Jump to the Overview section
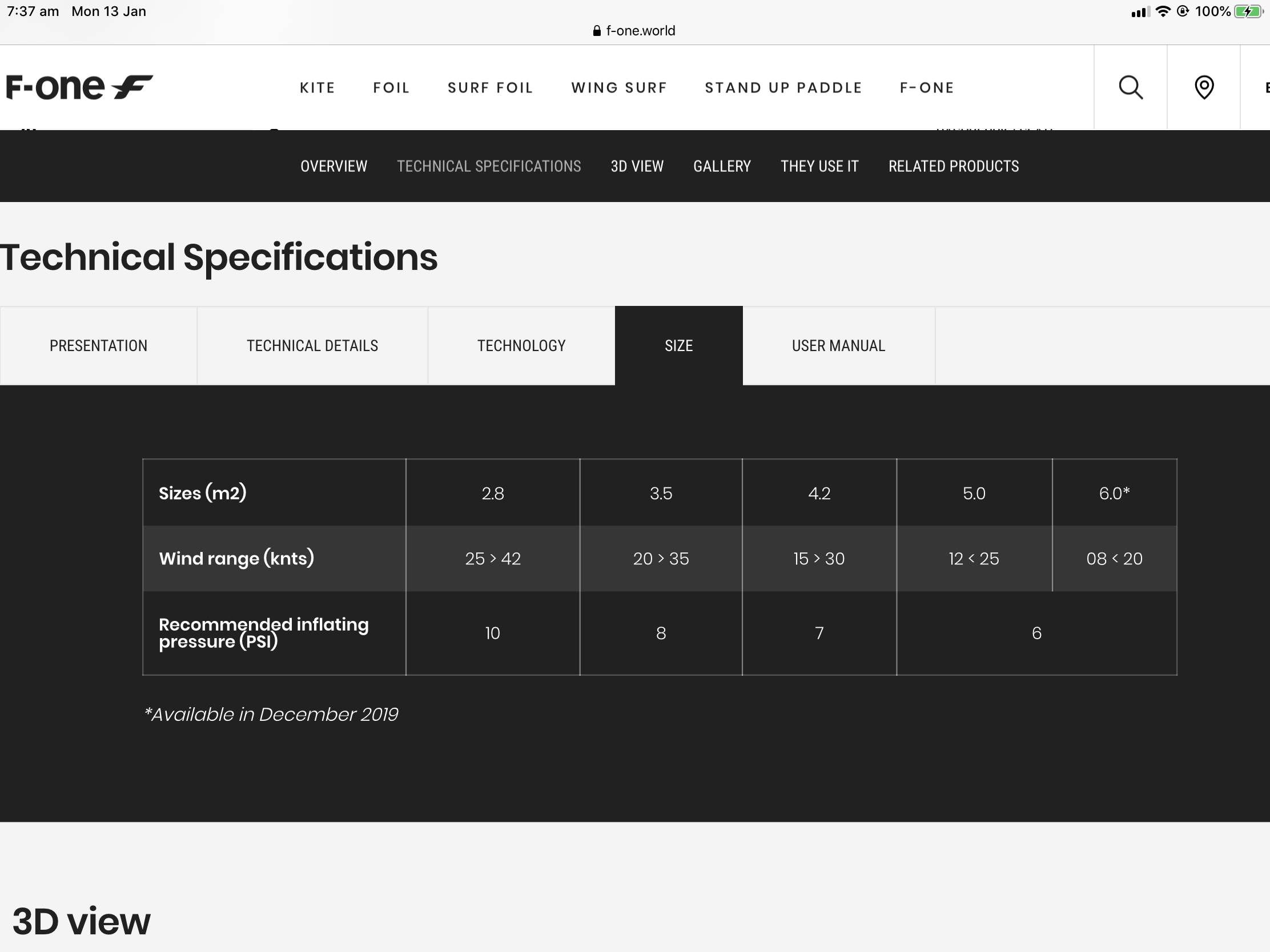Screen dimensions: 1270x952 tap(333, 167)
